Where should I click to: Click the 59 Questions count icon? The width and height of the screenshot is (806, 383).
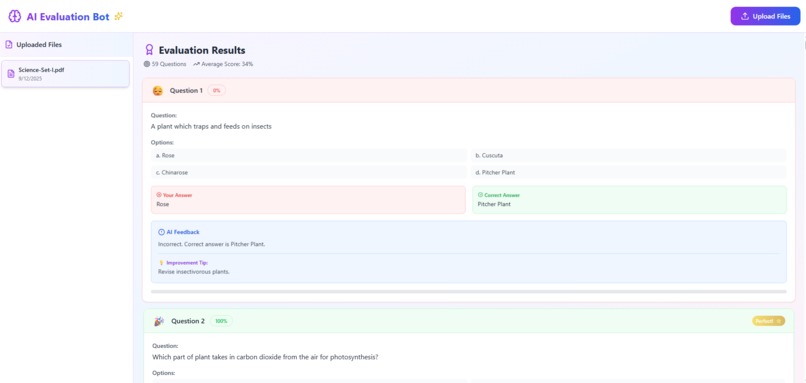click(x=147, y=64)
